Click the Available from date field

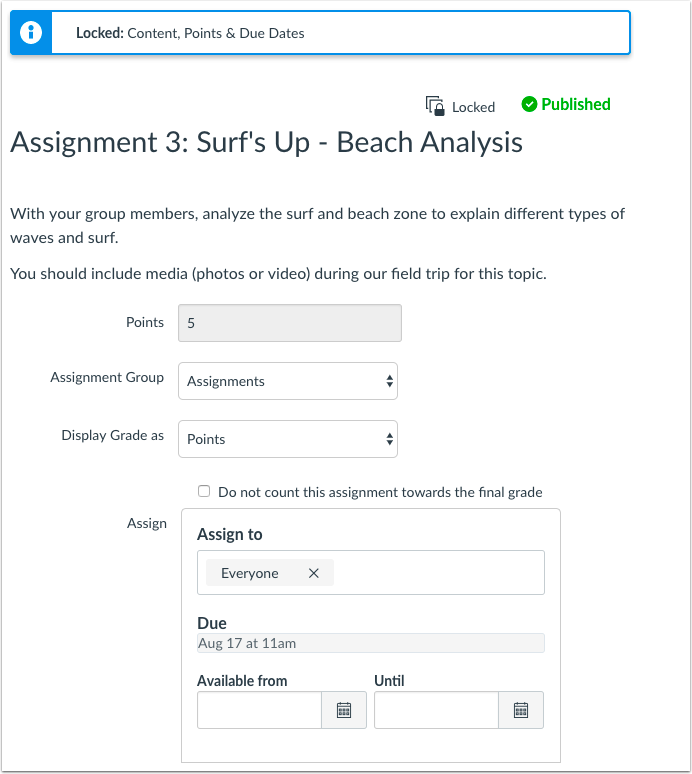point(260,710)
